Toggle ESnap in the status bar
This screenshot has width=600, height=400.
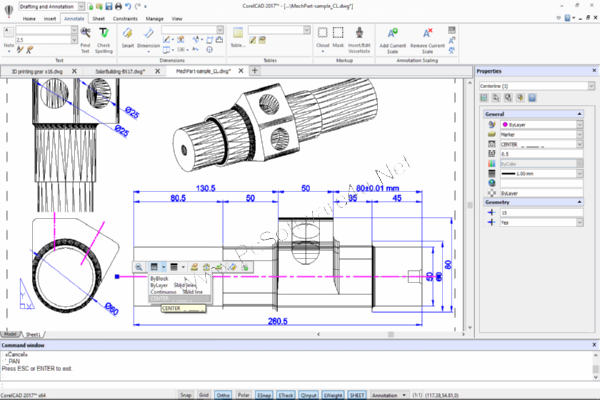click(264, 395)
